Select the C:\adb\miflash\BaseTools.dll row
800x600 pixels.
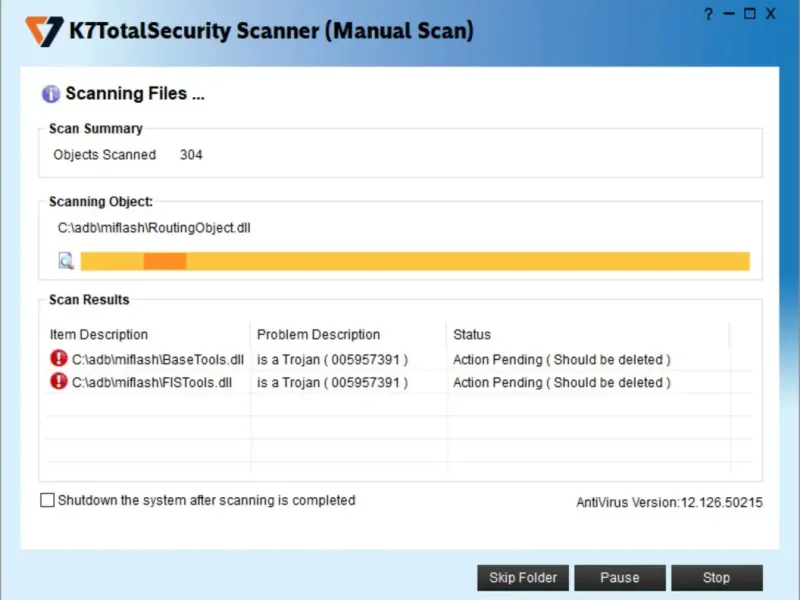tap(398, 360)
